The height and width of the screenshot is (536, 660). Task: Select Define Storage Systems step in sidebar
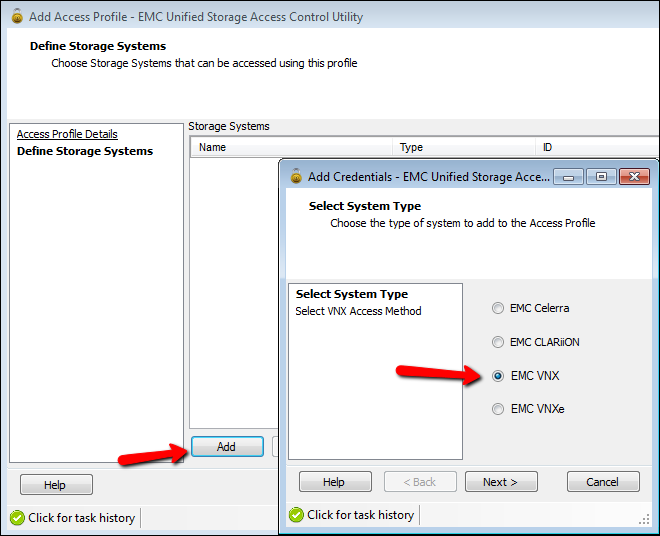(x=85, y=151)
